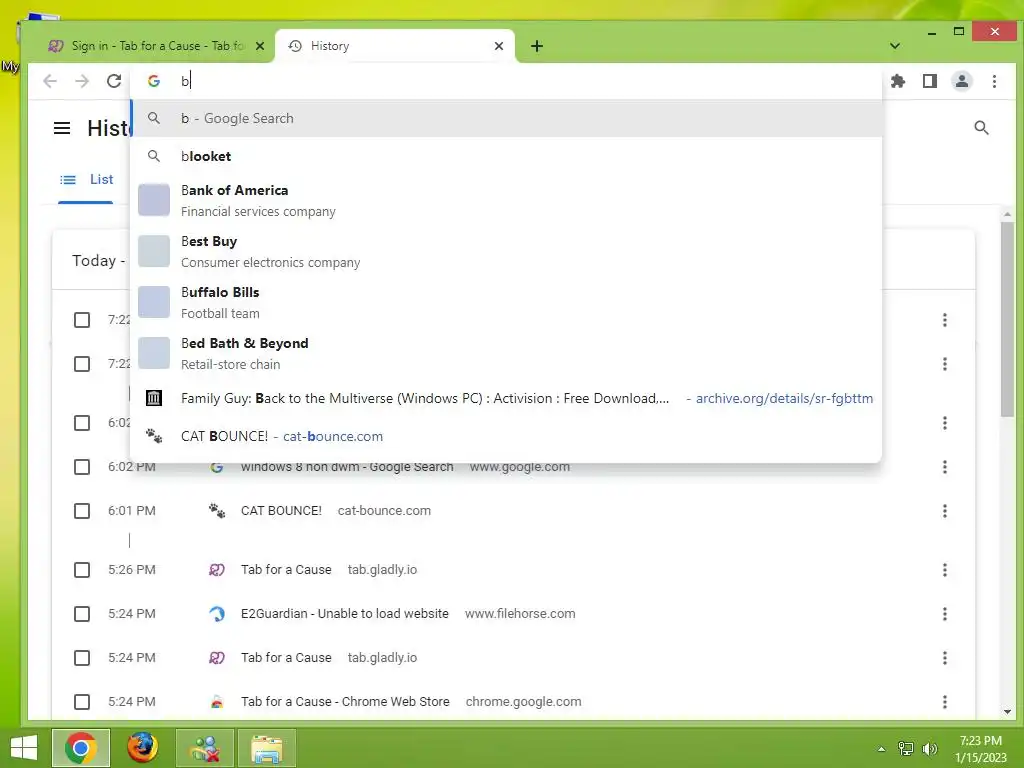
Task: Click the CAT BOUNCE paw favicon in history
Action: click(217, 511)
